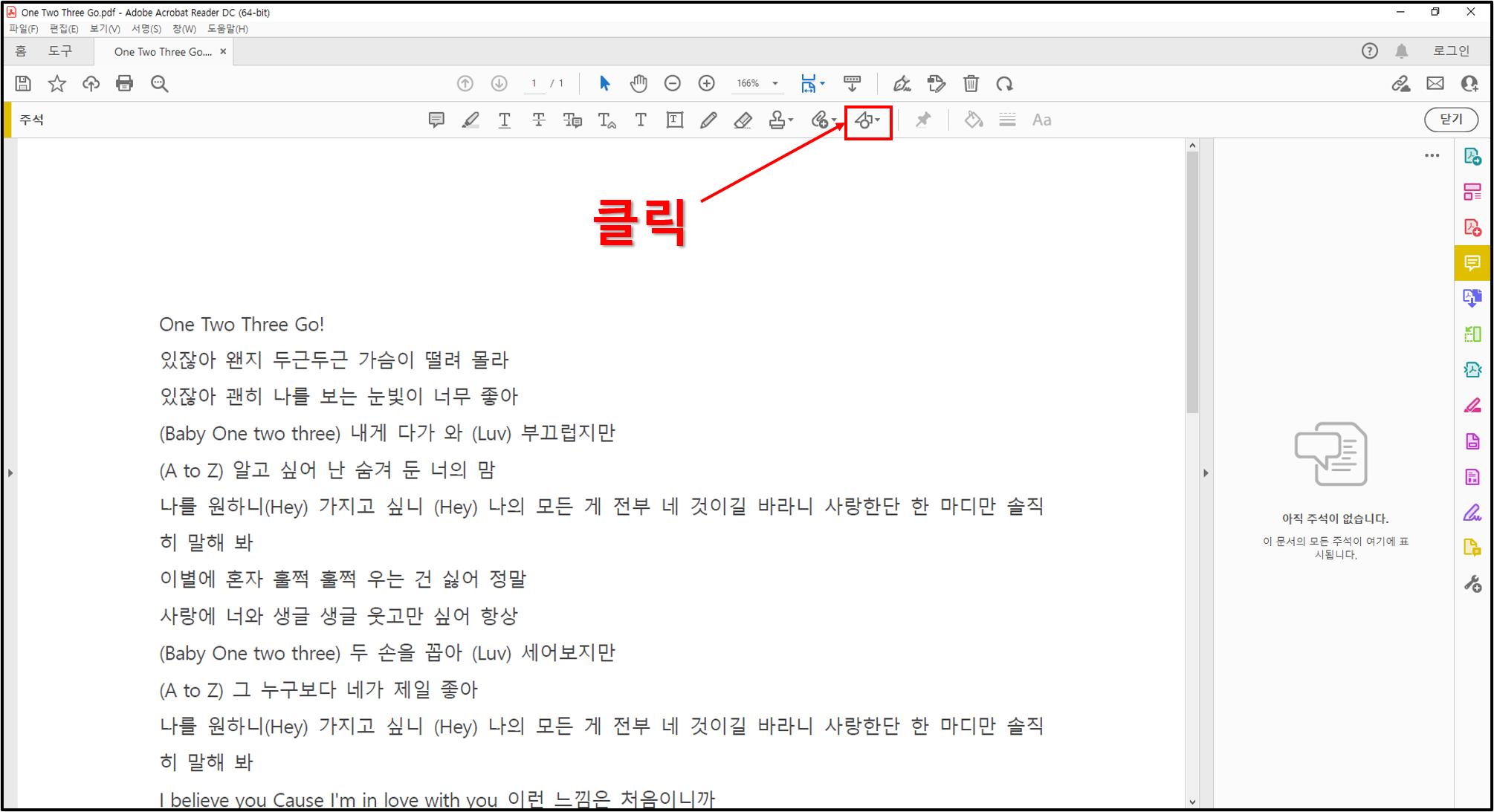Send file by email envelope icon
The image size is (1494, 812).
1435,84
